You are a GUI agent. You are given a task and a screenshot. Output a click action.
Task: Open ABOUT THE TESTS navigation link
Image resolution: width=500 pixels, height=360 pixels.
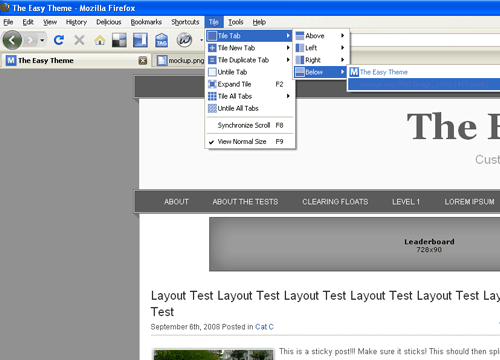(x=245, y=202)
